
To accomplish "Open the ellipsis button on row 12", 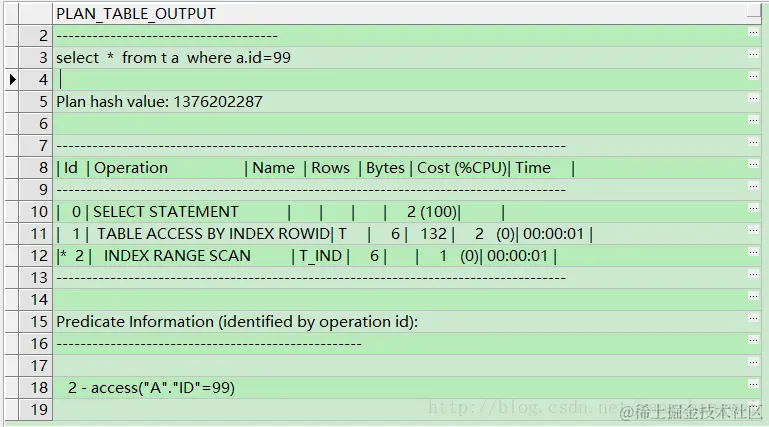I will click(754, 252).
